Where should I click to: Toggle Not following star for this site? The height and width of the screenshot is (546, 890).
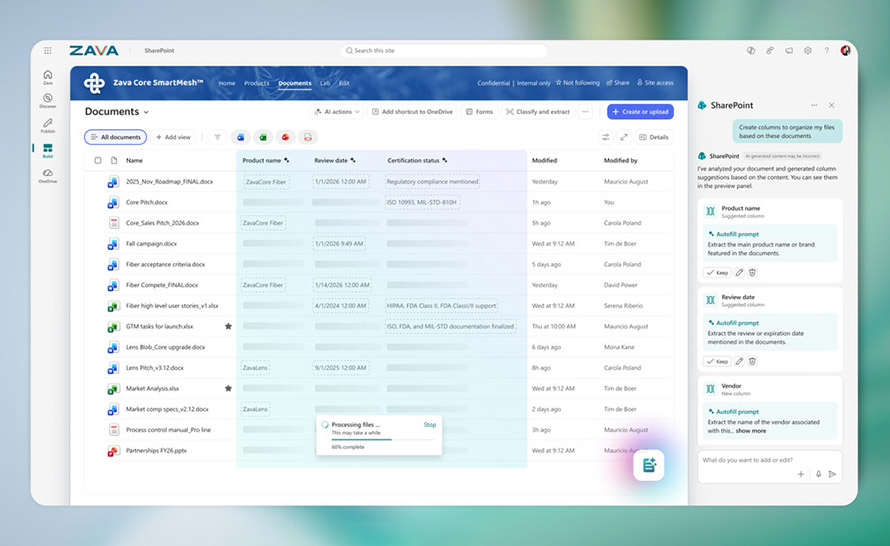(580, 83)
